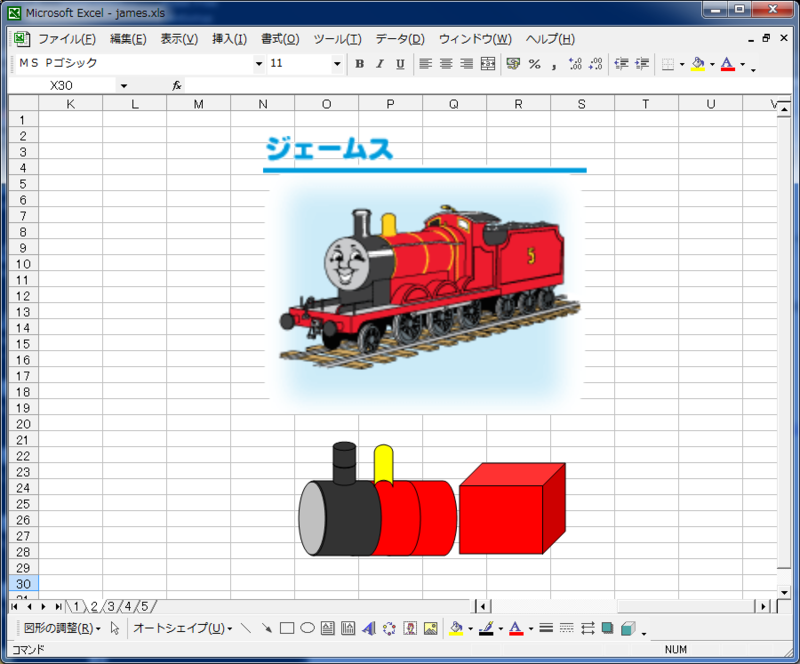
Task: Toggle underline formatting
Action: click(x=401, y=64)
